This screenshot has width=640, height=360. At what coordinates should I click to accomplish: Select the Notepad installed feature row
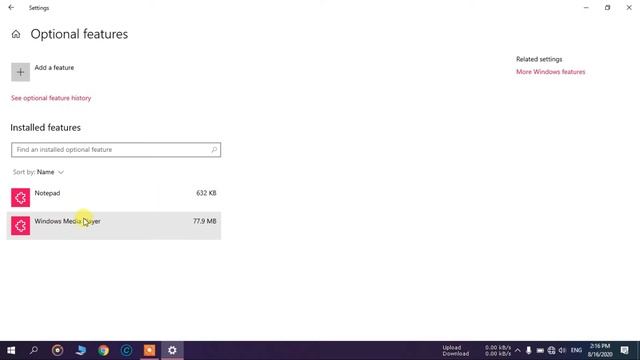[x=114, y=198]
